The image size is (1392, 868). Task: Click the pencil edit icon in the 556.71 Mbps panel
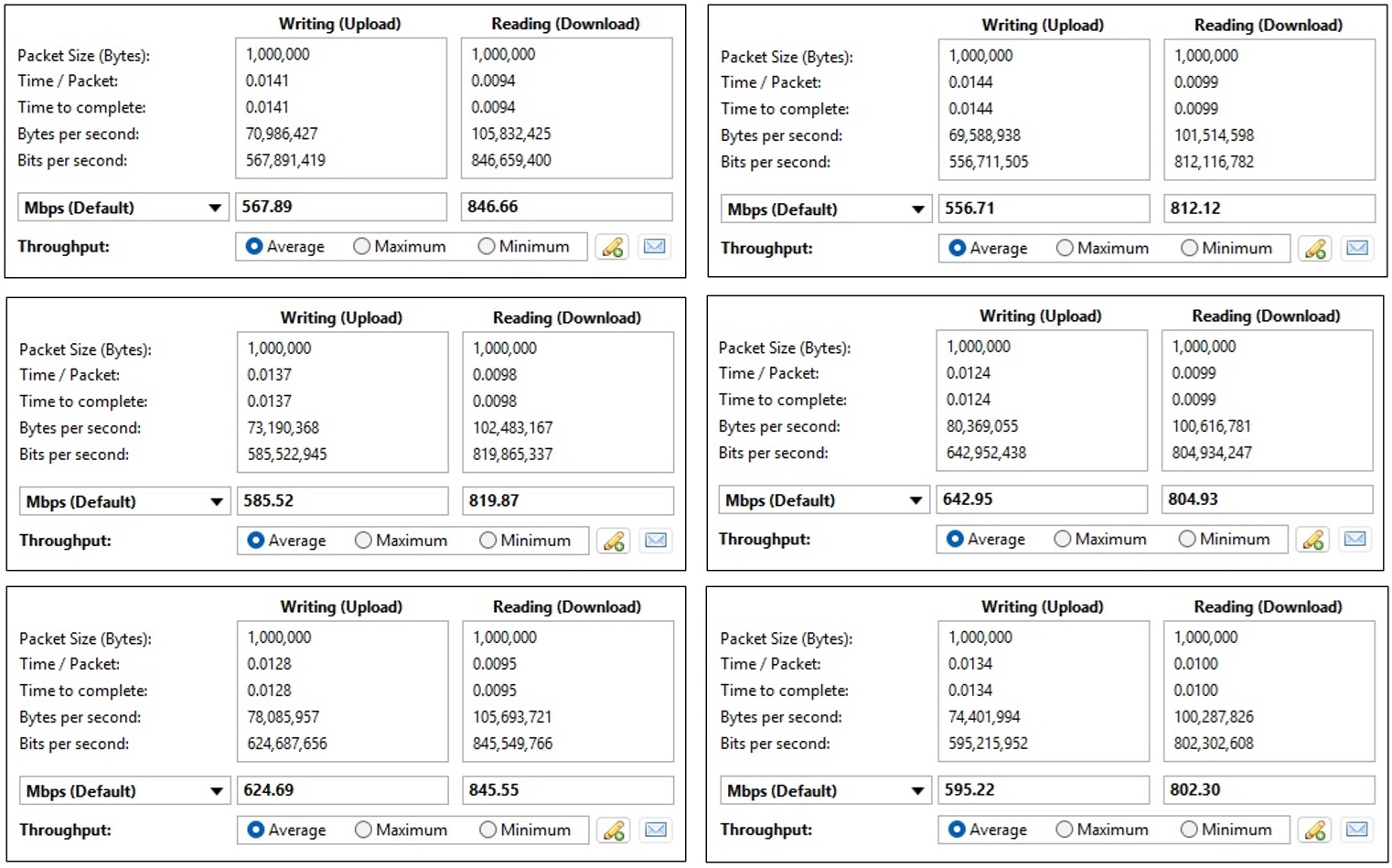(1315, 249)
